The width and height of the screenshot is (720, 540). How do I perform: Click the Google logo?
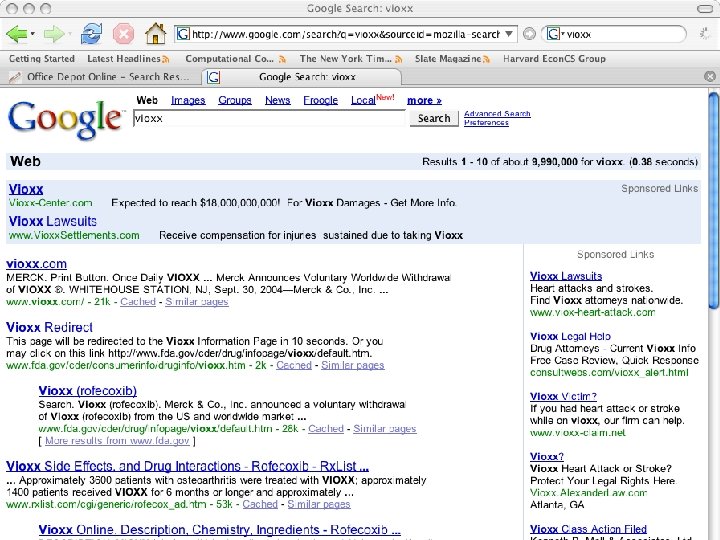(x=66, y=119)
